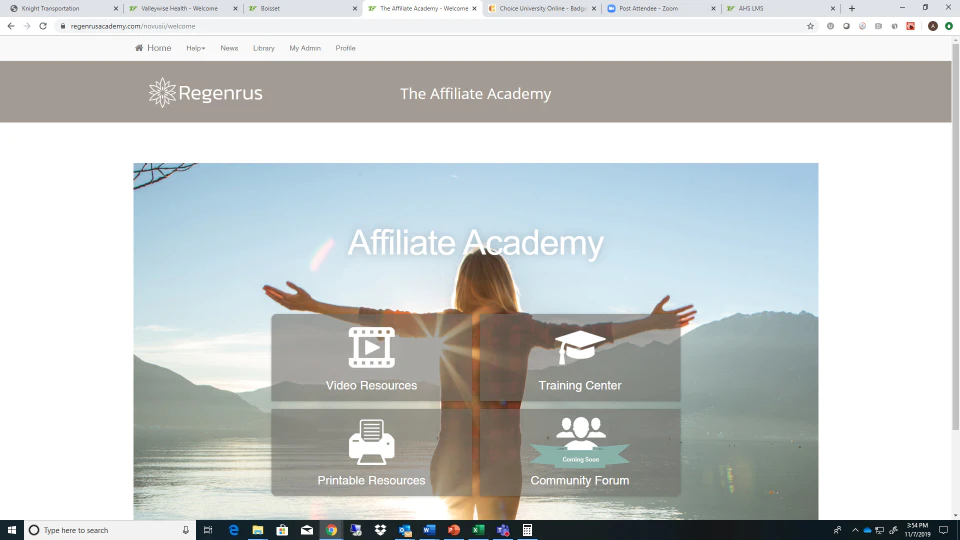This screenshot has height=540, width=960.
Task: Open the Library menu item
Action: (x=264, y=48)
